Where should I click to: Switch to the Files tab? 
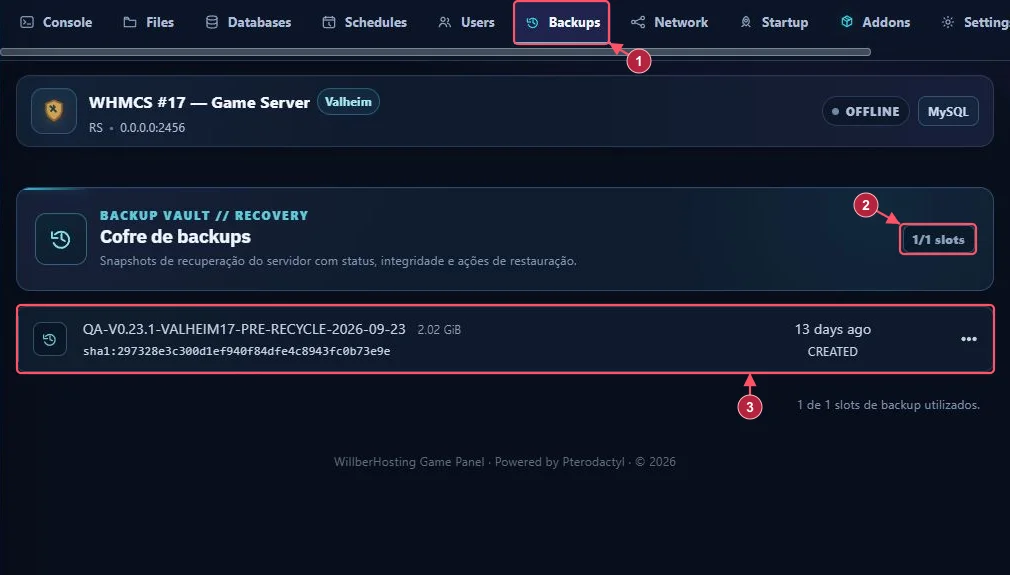(x=149, y=23)
